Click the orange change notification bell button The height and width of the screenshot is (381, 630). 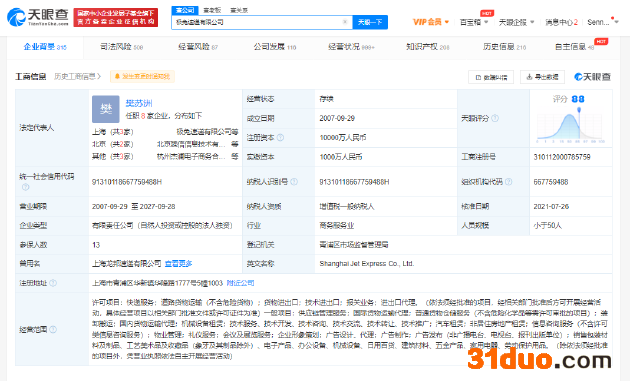[x=142, y=76]
